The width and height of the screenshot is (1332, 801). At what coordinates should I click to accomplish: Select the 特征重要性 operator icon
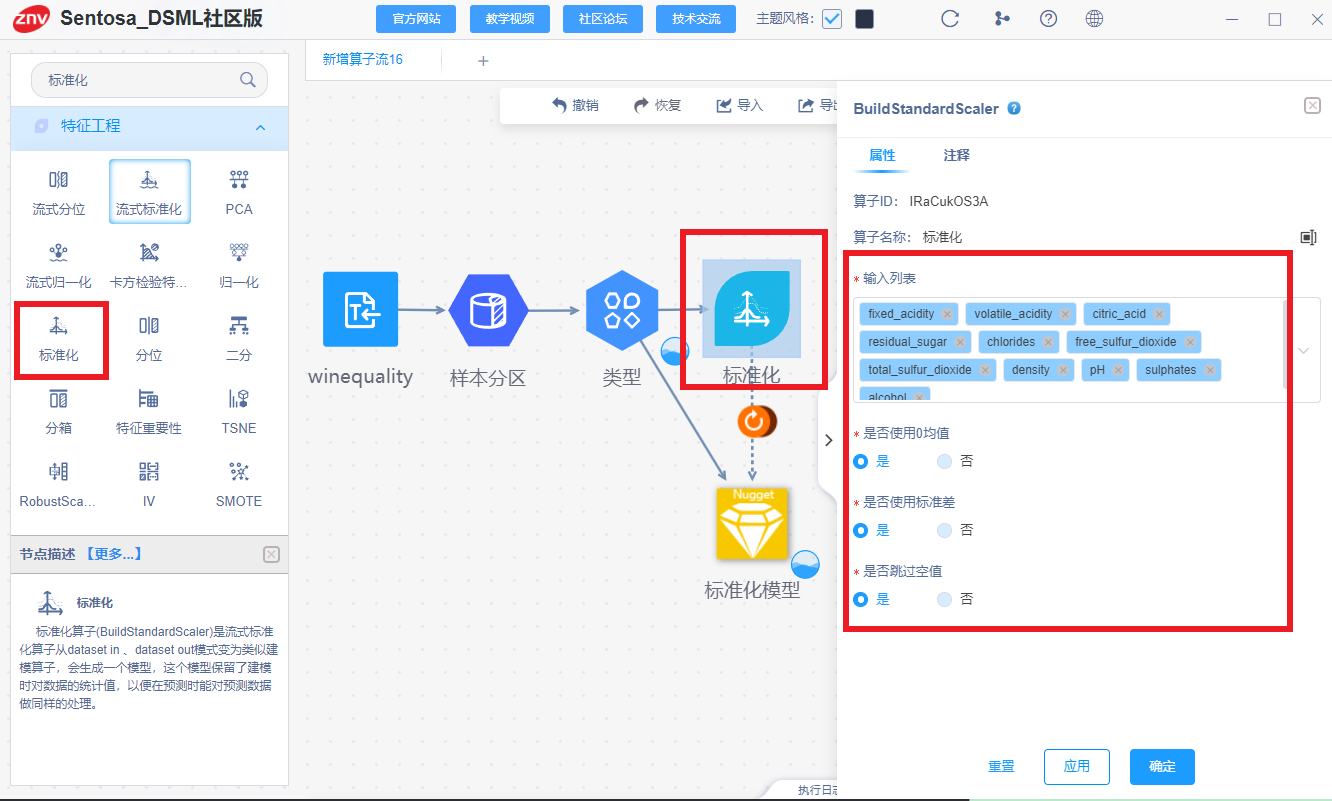click(x=149, y=399)
